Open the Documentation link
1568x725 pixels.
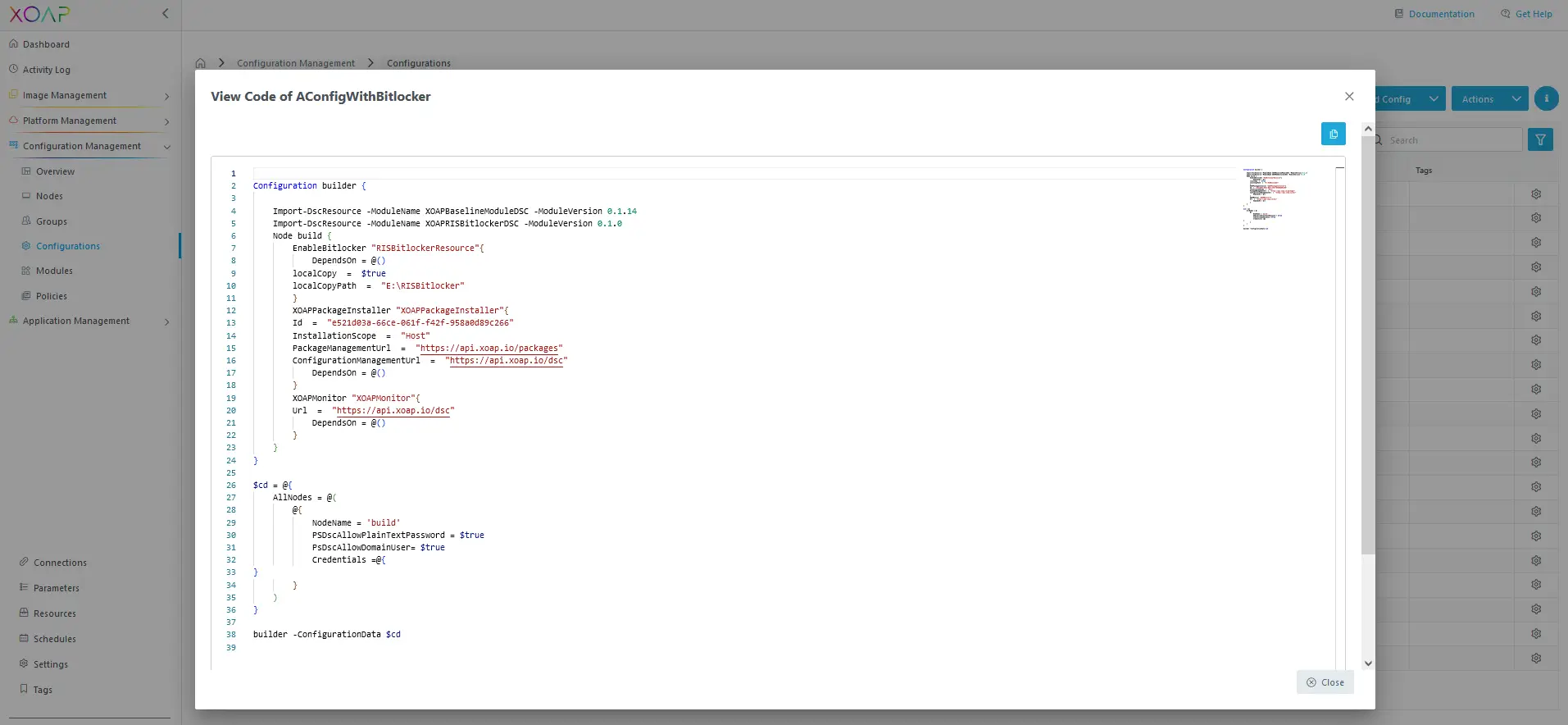click(x=1434, y=14)
